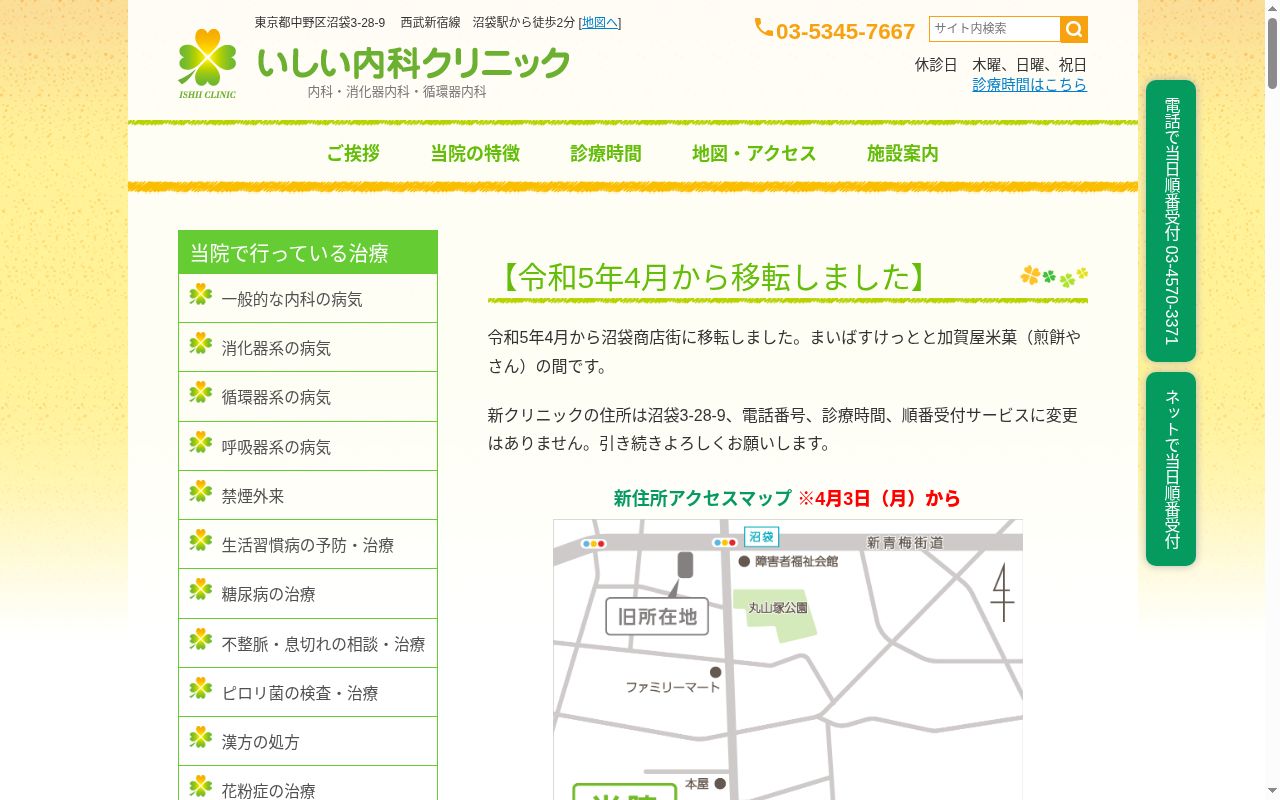Click the clover icon next to 漢方の処方

(201, 737)
